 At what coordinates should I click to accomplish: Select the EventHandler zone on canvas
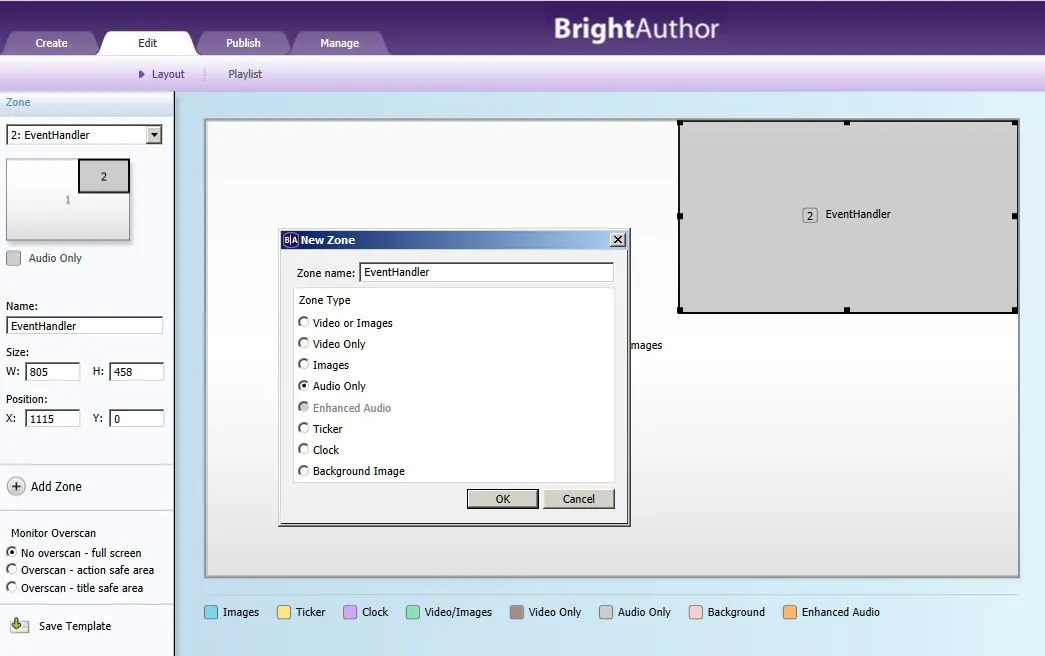[848, 217]
